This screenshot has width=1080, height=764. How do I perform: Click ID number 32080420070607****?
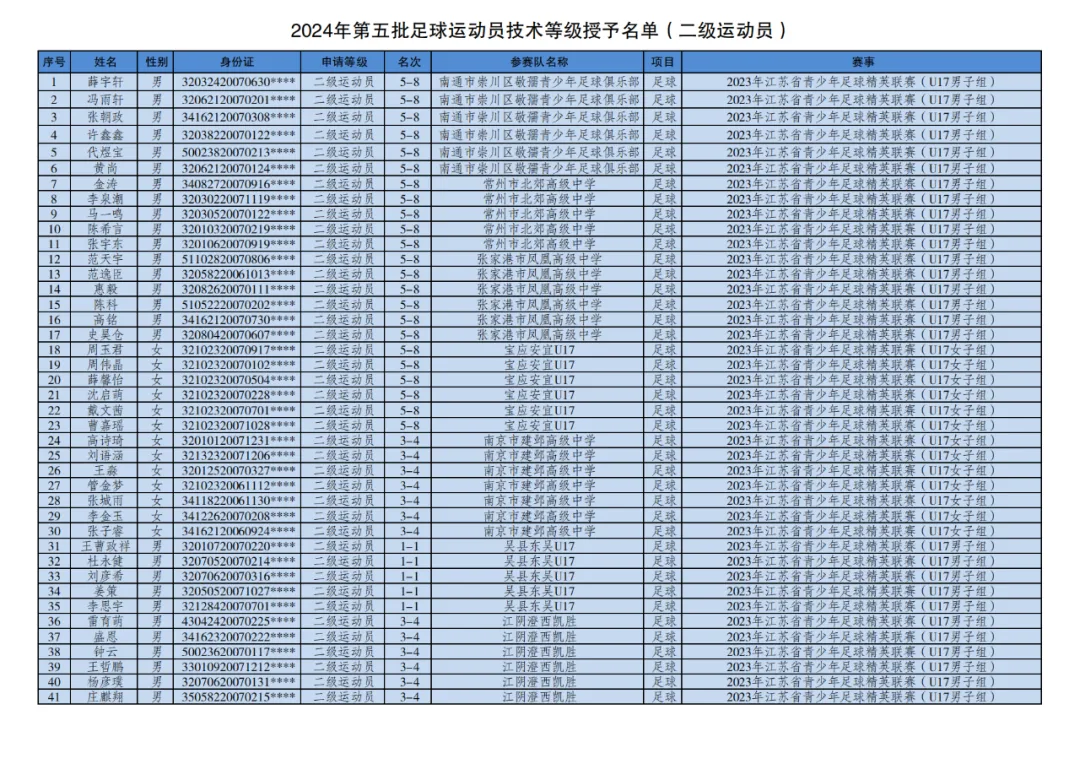pos(238,335)
